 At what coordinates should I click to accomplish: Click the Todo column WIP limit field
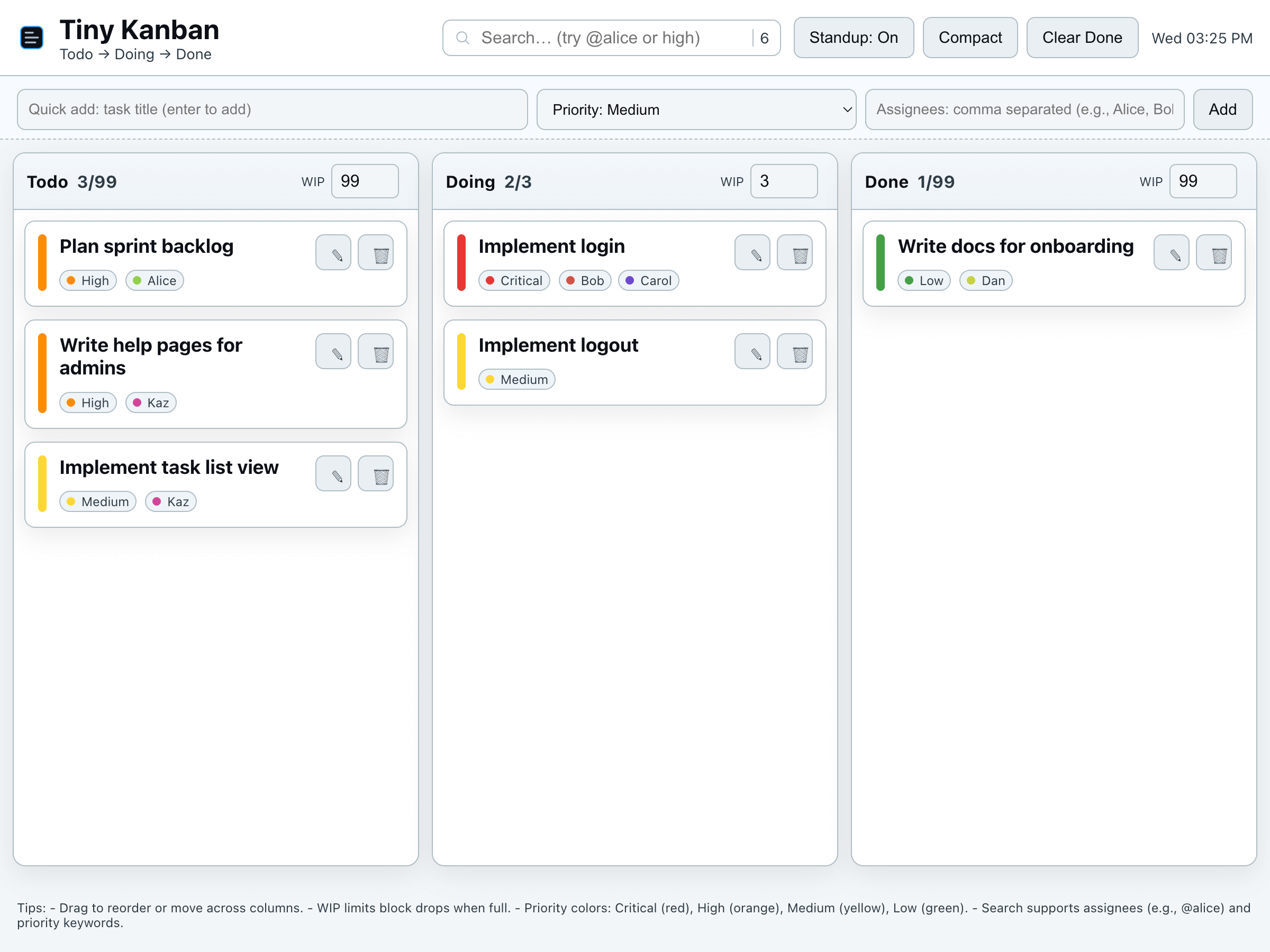pos(364,181)
